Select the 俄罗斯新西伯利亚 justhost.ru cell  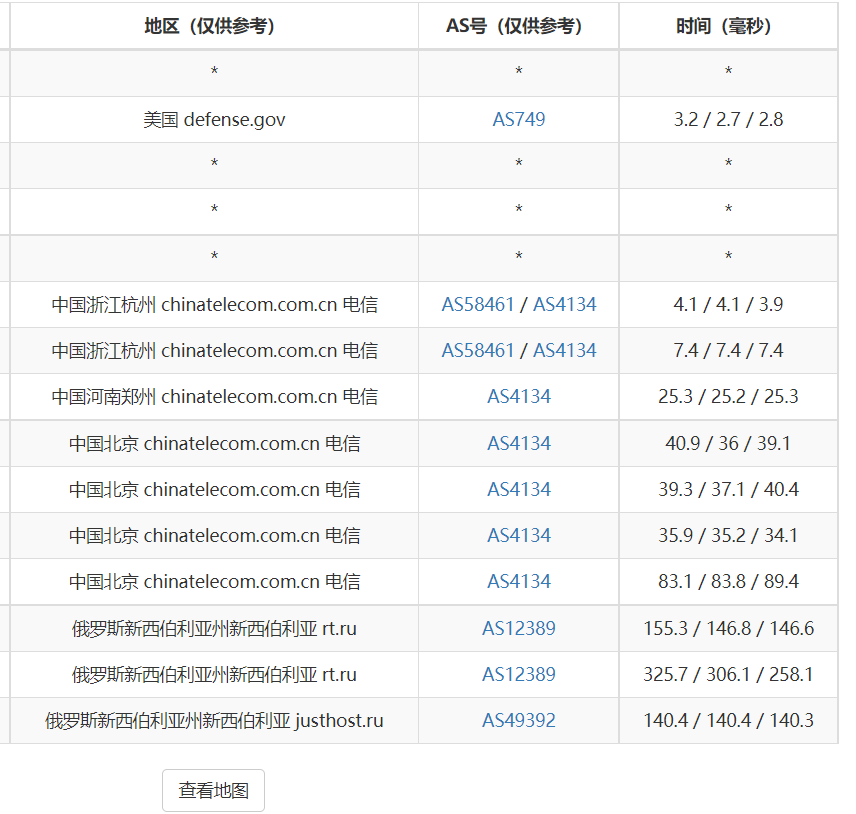(x=214, y=721)
